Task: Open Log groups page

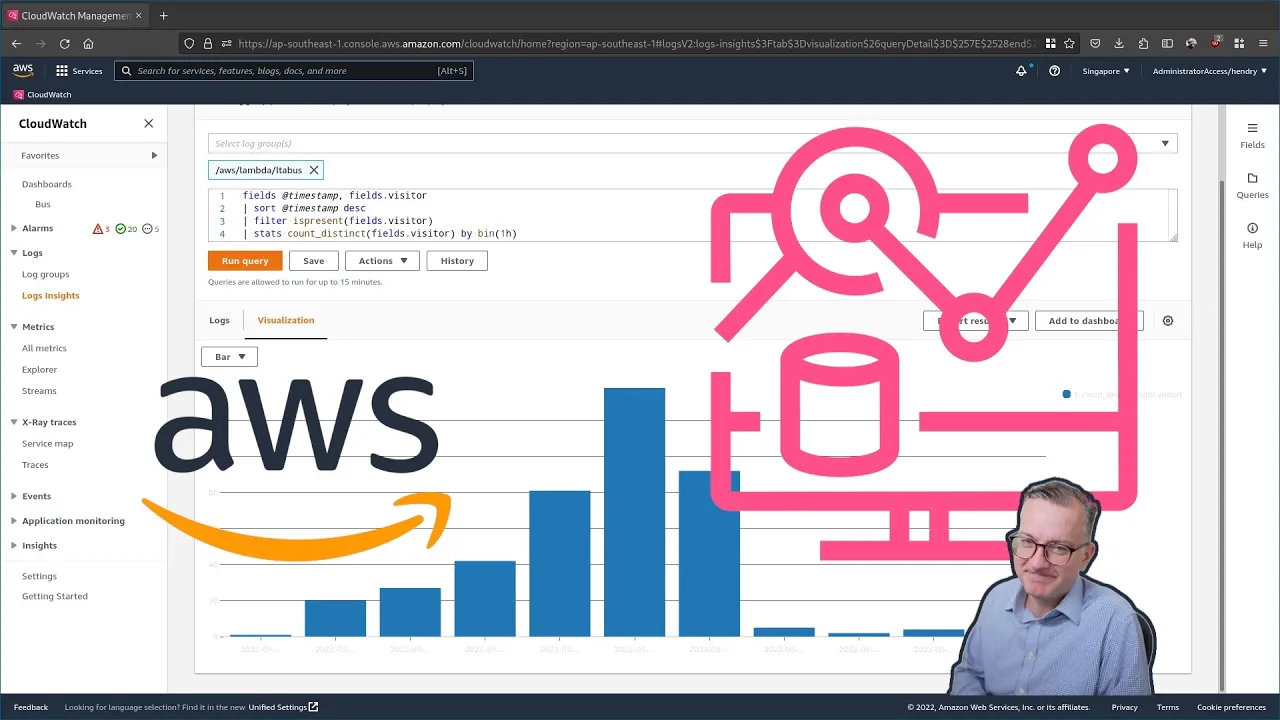Action: tap(46, 274)
